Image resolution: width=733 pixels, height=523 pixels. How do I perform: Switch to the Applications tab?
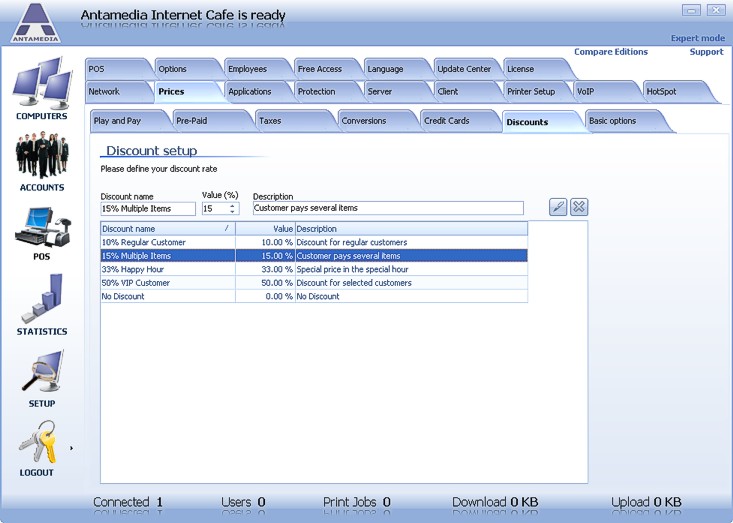pos(256,92)
